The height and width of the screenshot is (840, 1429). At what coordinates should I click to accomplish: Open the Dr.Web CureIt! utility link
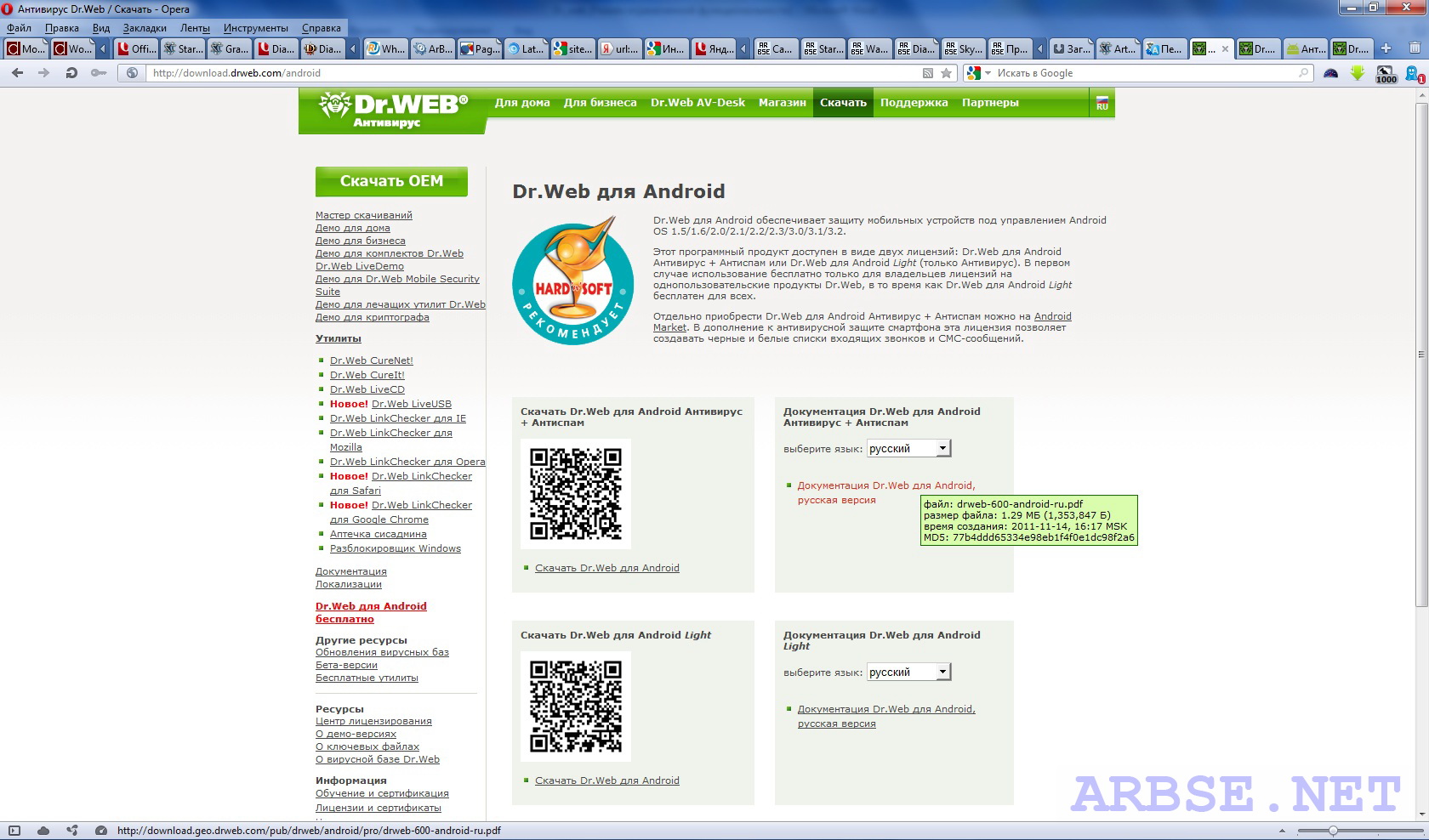[367, 375]
